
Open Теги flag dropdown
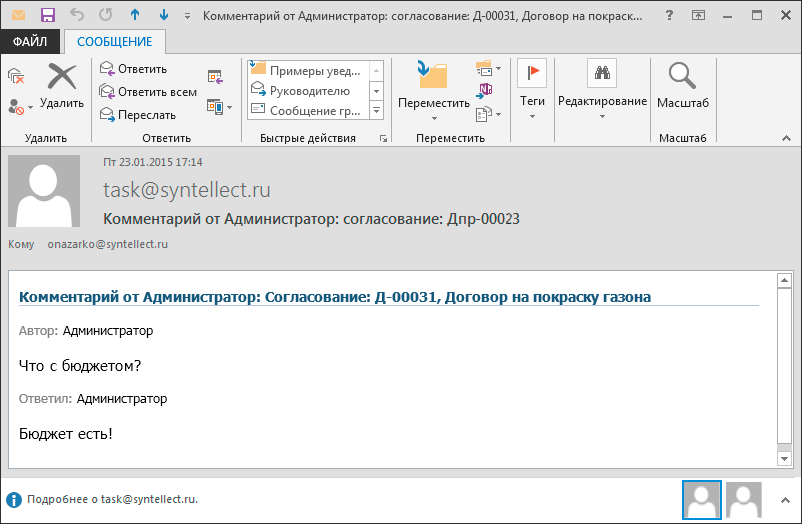point(532,88)
